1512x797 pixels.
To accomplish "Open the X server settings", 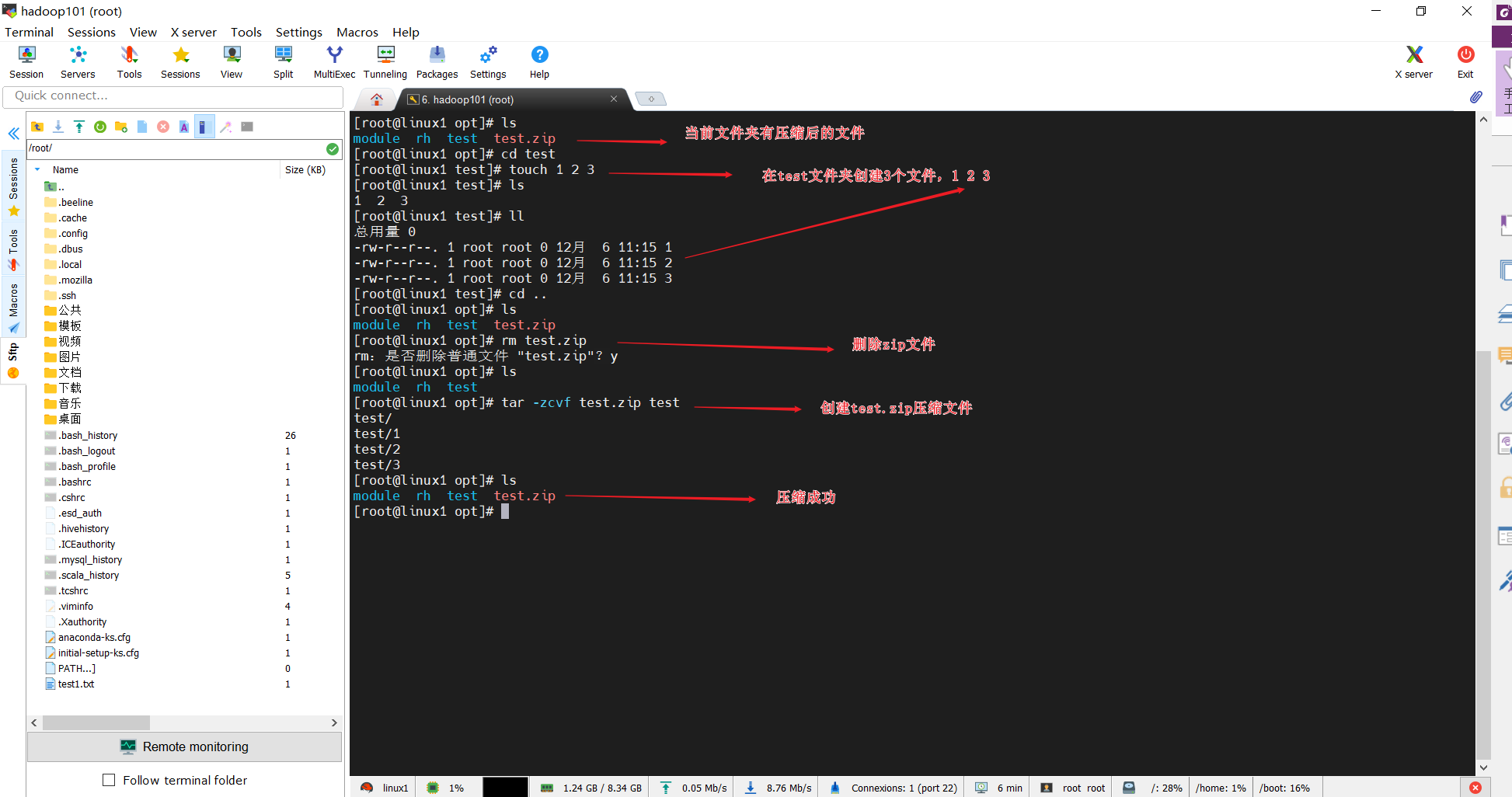I will [x=1413, y=61].
